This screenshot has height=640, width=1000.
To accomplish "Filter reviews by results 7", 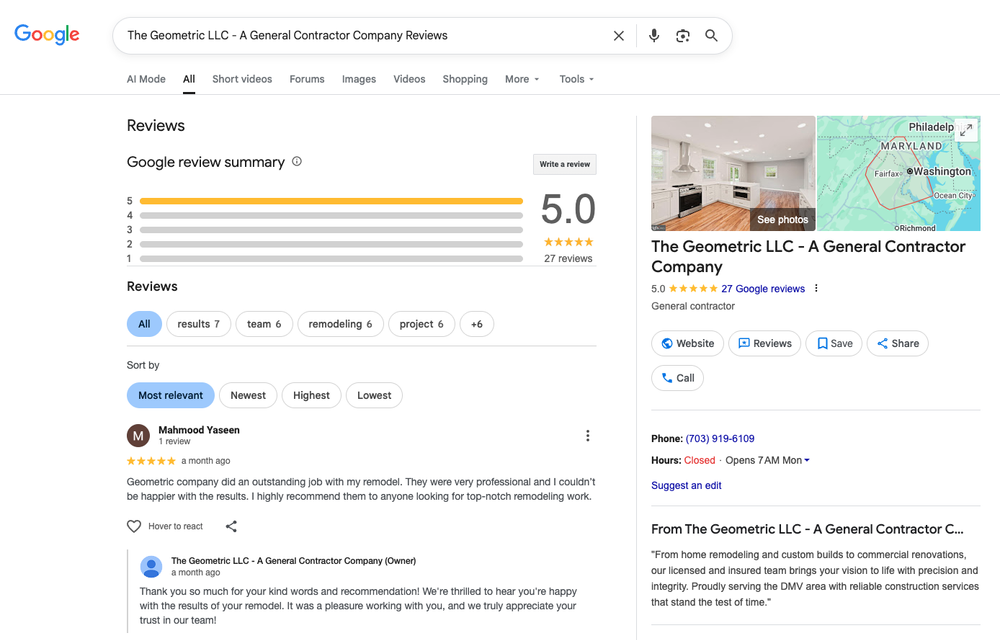I will pos(198,324).
